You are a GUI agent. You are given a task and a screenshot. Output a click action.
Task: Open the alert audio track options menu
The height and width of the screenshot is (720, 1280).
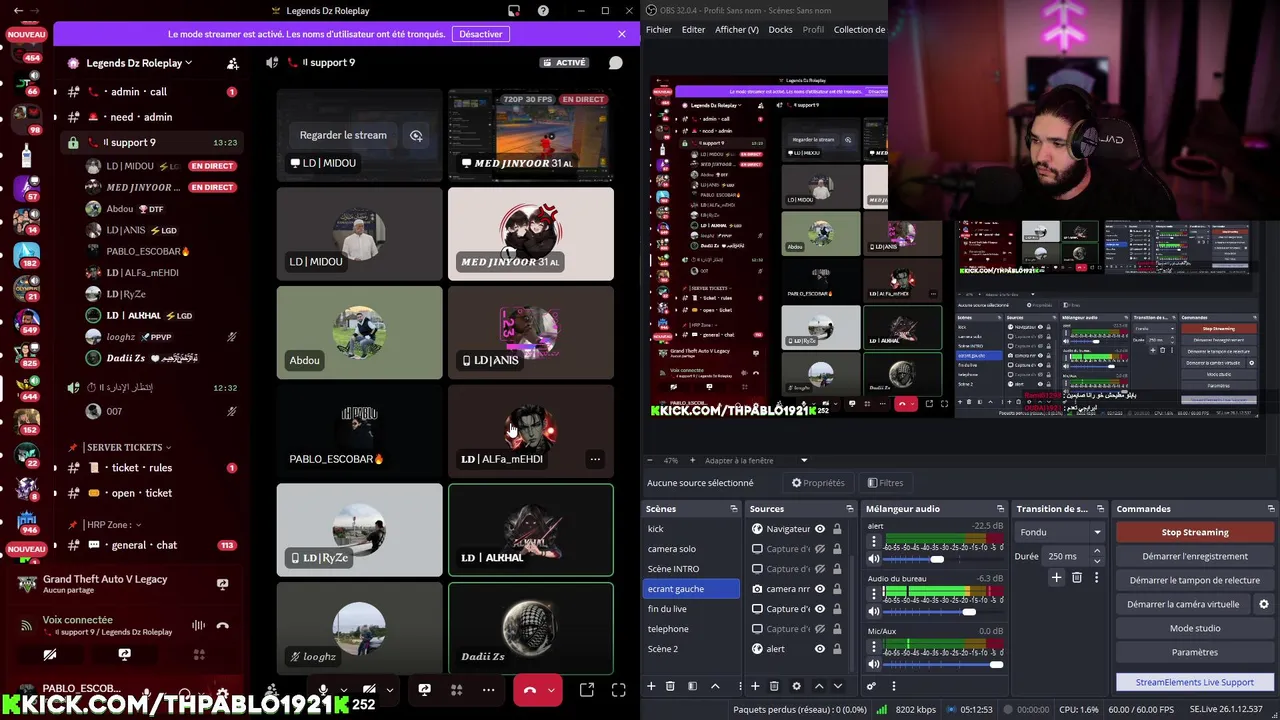[873, 541]
